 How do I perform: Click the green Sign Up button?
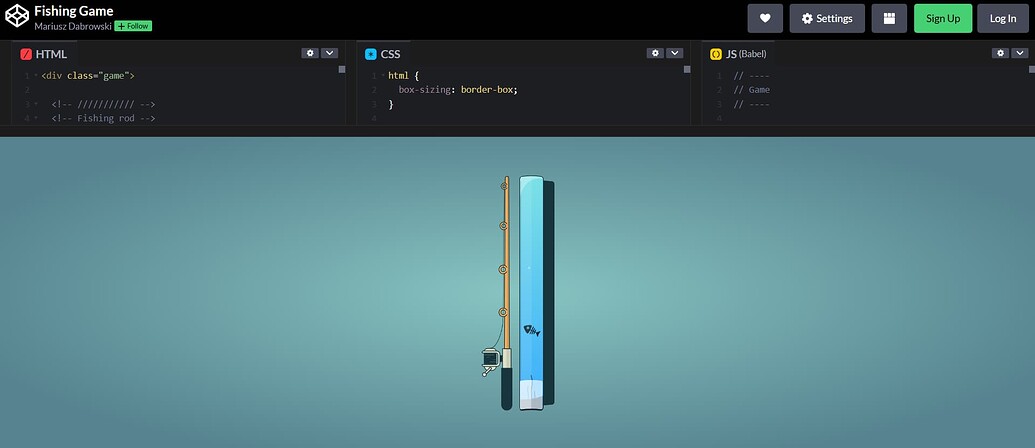coord(942,18)
